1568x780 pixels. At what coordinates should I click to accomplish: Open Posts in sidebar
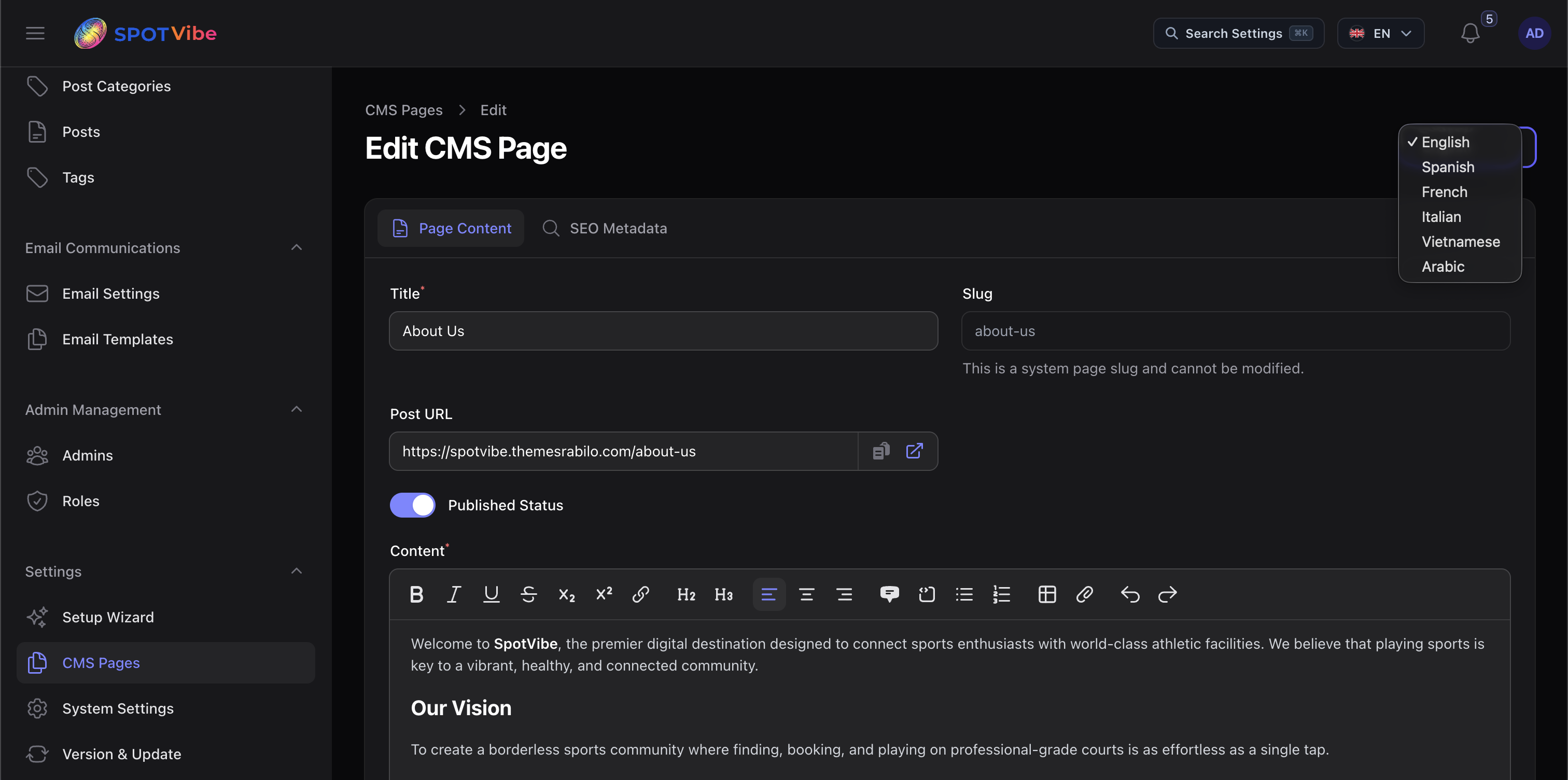pyautogui.click(x=165, y=132)
